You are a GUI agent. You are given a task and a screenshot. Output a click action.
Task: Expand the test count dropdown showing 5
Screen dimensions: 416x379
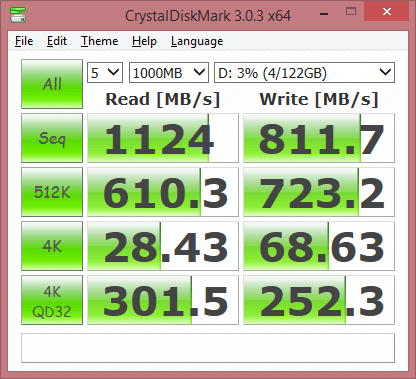(x=105, y=73)
